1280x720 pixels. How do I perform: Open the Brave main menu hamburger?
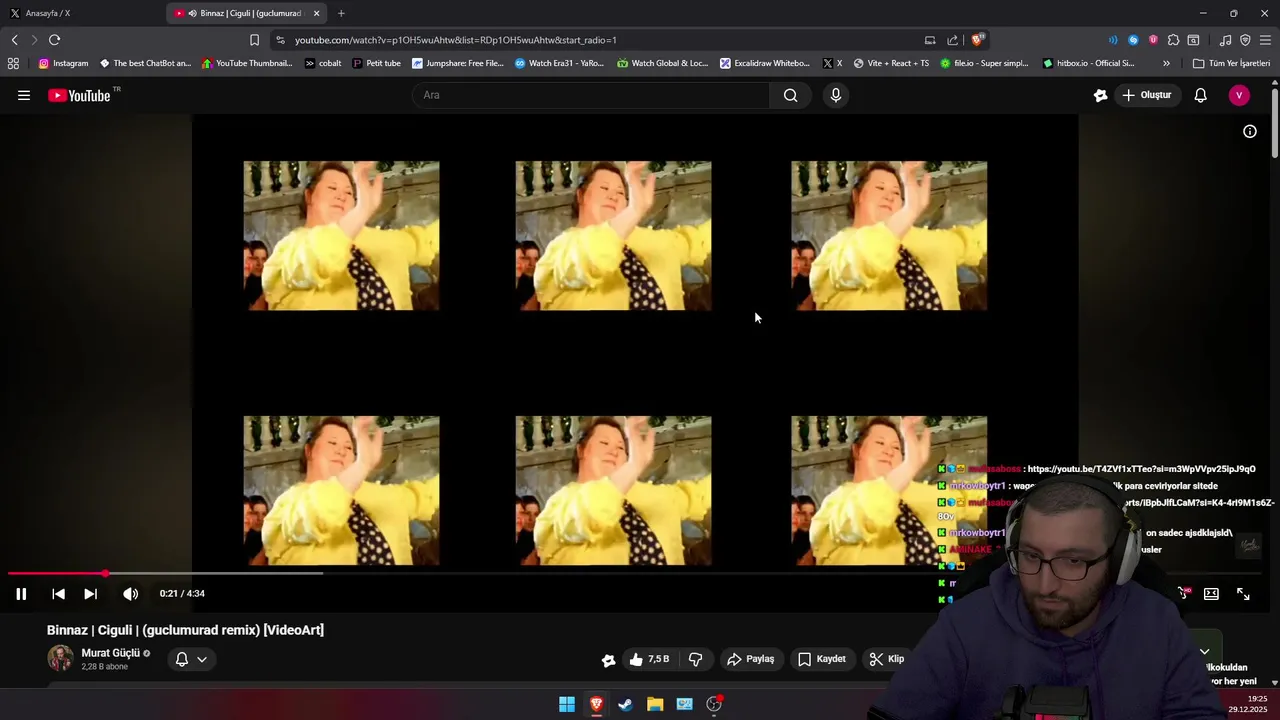(1265, 40)
